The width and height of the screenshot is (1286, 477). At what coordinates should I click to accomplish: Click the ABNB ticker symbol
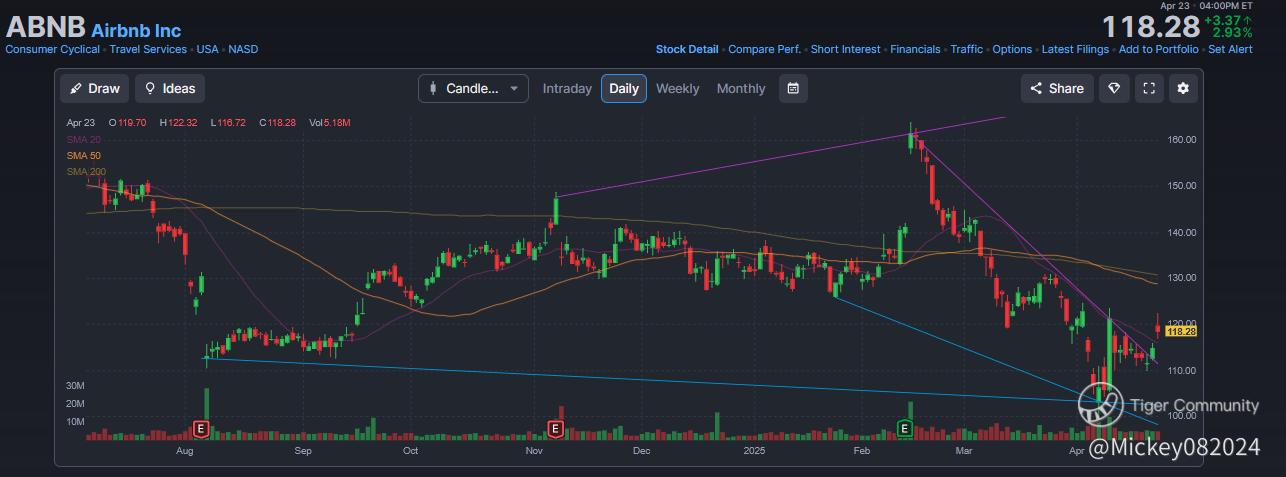click(45, 27)
